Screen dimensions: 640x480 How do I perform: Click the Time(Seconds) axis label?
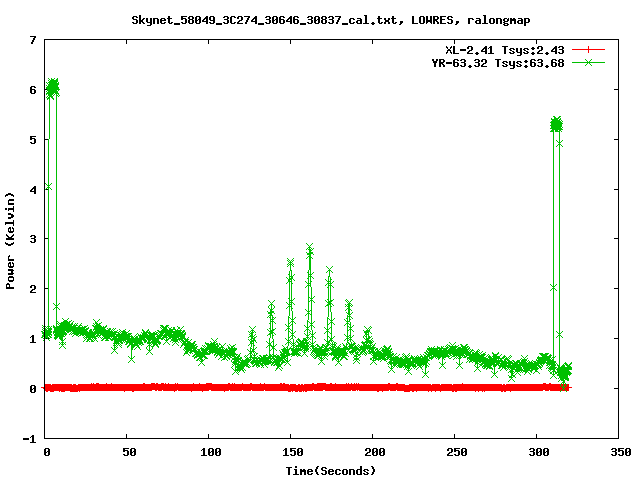tap(331, 471)
